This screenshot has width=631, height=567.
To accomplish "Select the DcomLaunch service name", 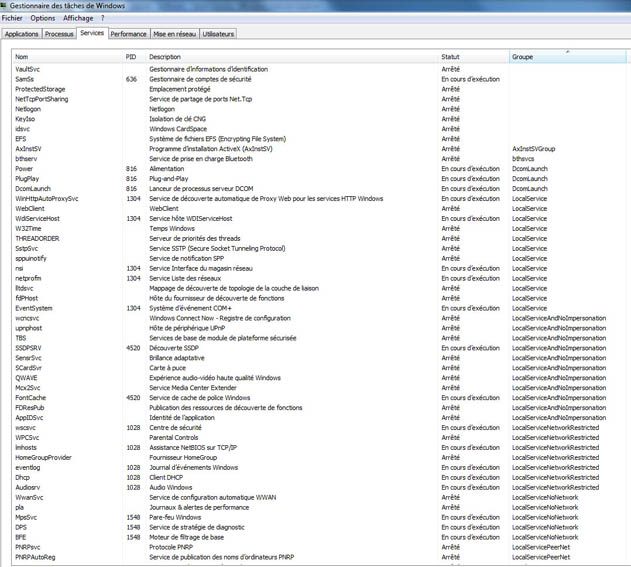I will pyautogui.click(x=33, y=189).
